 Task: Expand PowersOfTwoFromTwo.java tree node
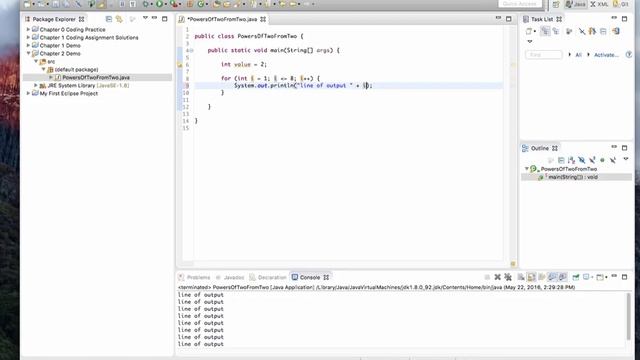(x=51, y=77)
